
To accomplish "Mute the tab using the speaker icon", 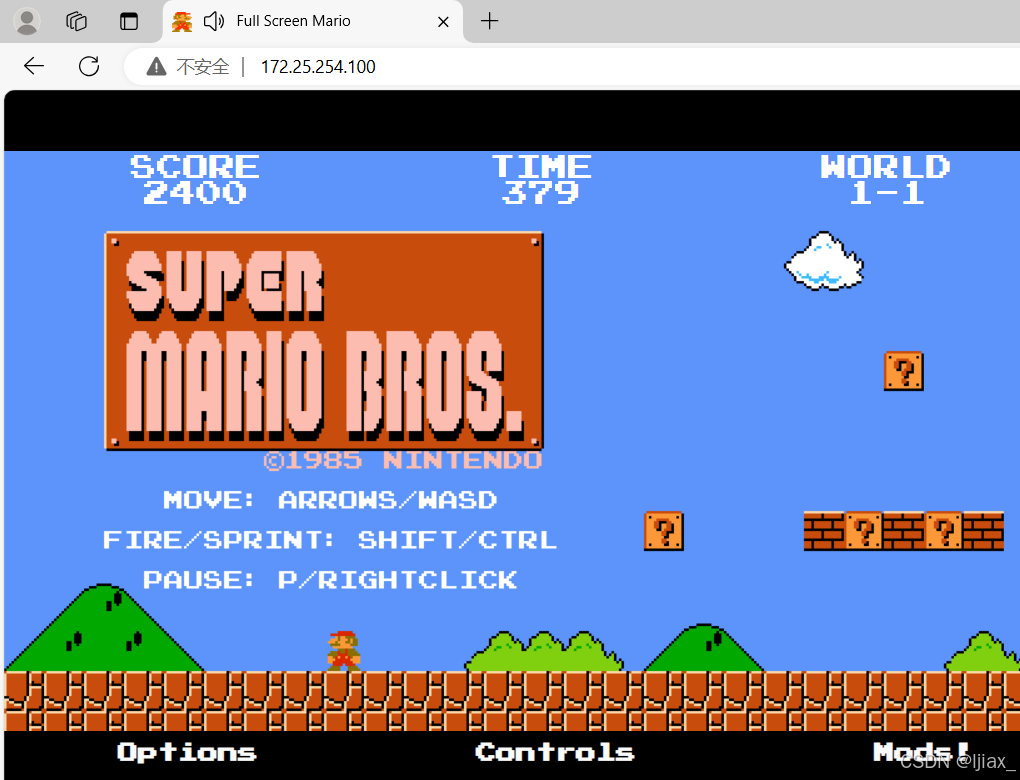I will tap(214, 21).
